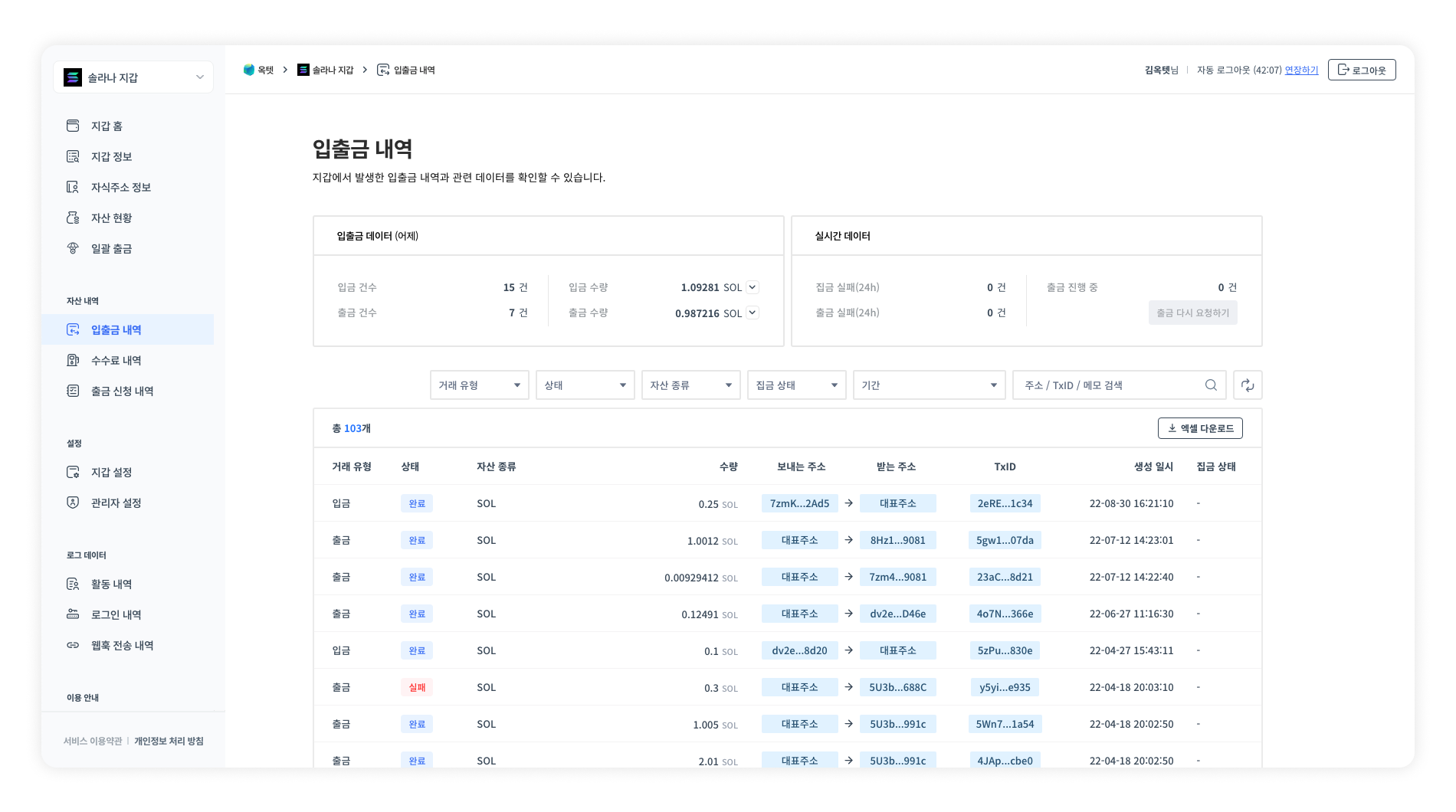Click the 지갑 정보 sidebar icon
The width and height of the screenshot is (1456, 812).
(x=73, y=156)
